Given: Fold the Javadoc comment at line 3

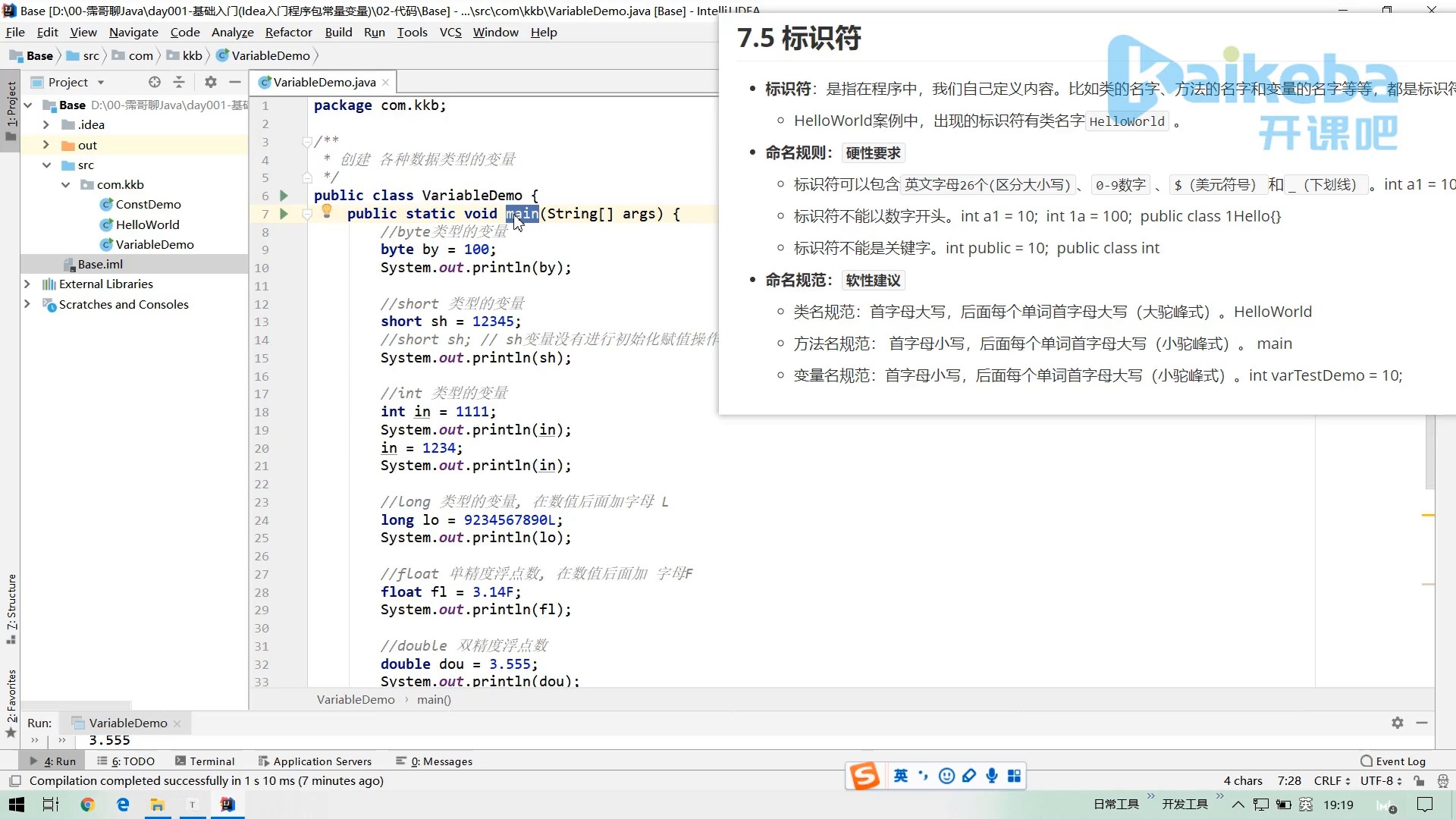Looking at the screenshot, I should (x=307, y=142).
